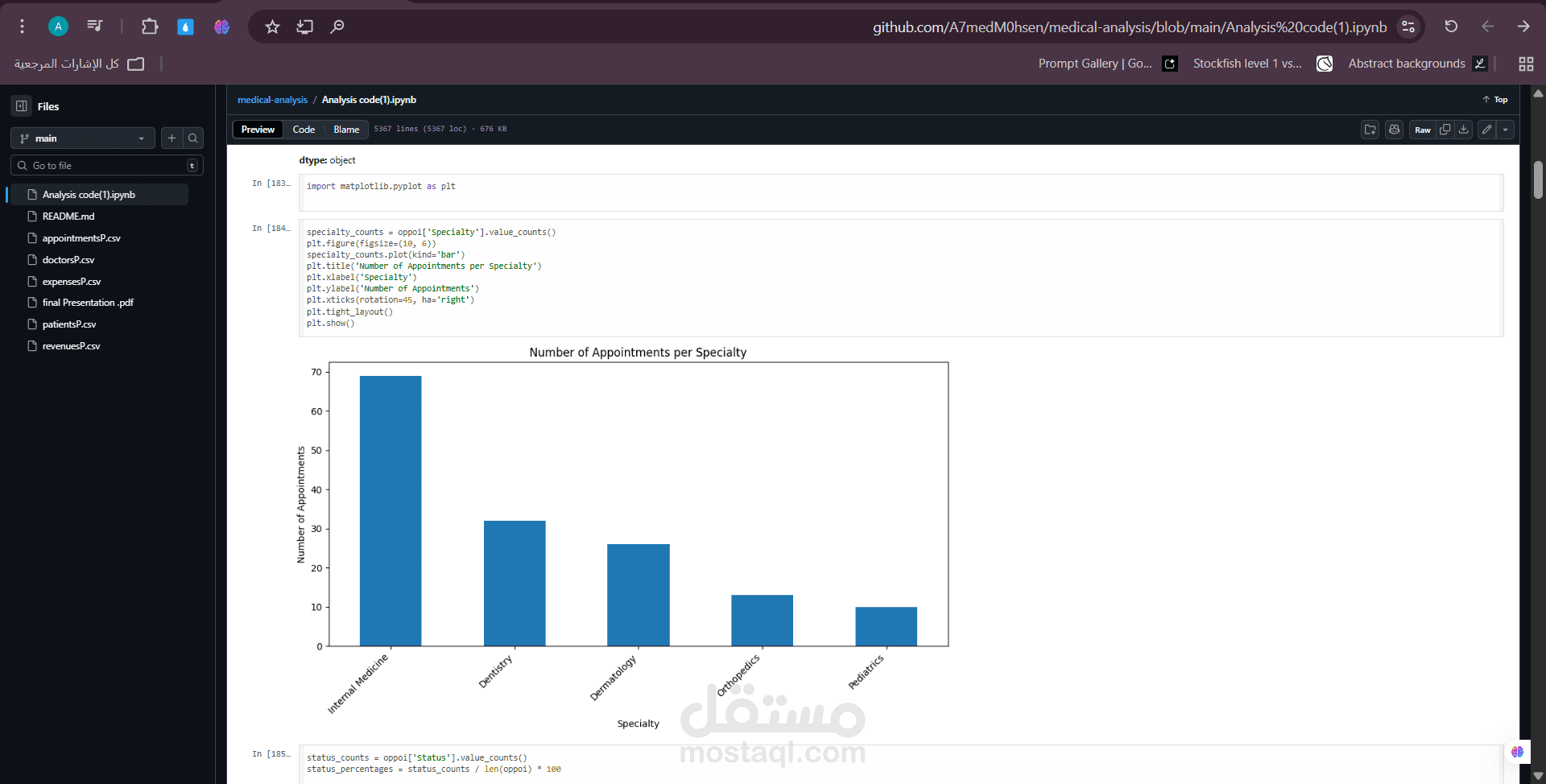Image resolution: width=1546 pixels, height=784 pixels.
Task: Collapse the Files tree side panel
Action: click(x=22, y=106)
